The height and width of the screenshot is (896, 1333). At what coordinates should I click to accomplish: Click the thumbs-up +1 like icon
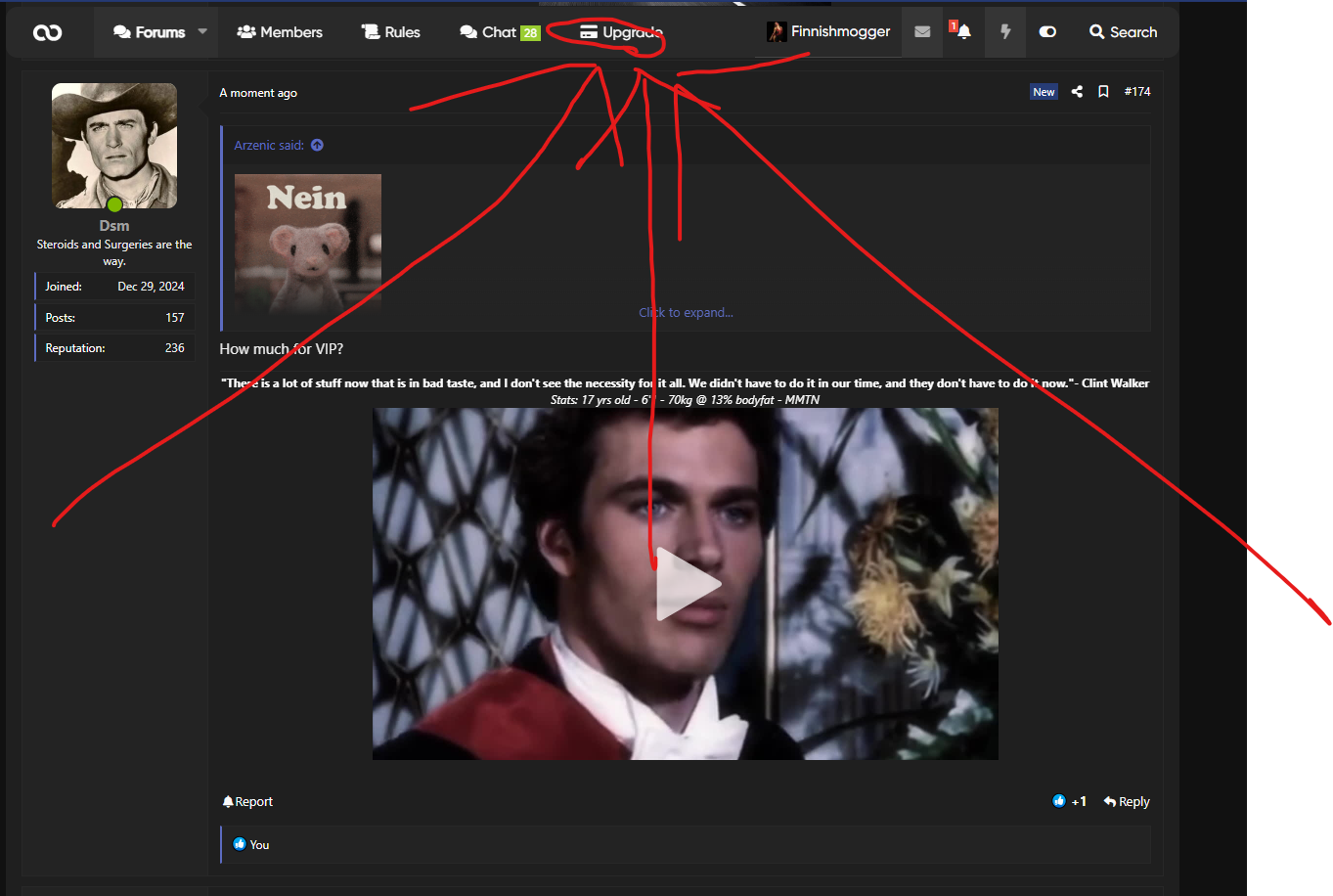tap(1059, 801)
